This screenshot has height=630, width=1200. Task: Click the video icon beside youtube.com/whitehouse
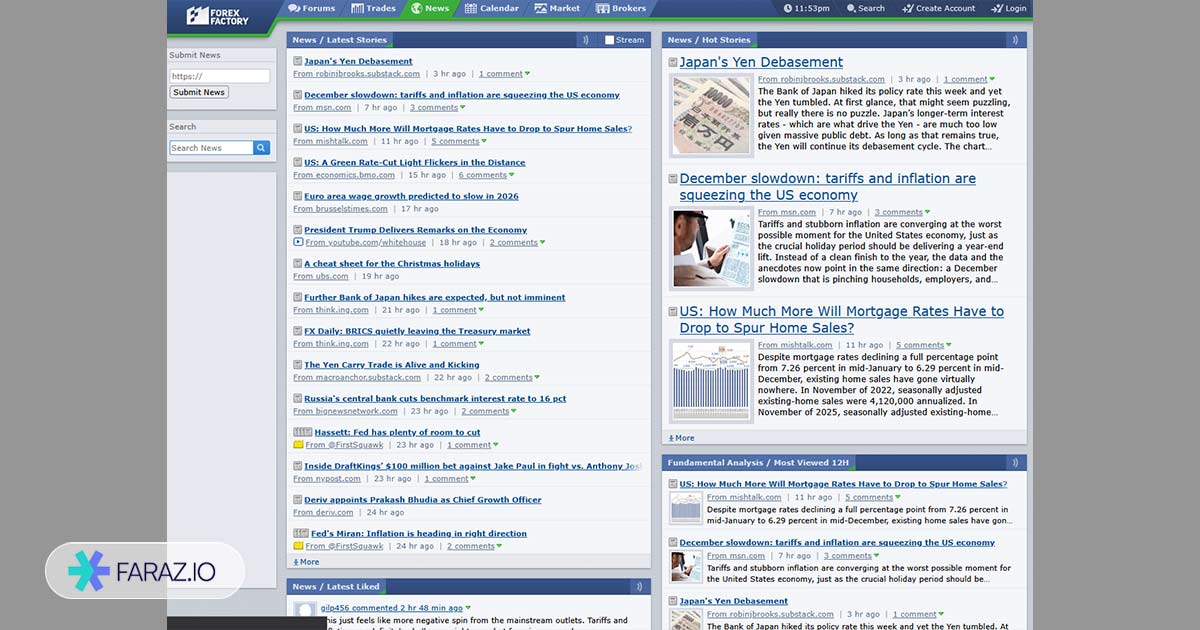298,242
